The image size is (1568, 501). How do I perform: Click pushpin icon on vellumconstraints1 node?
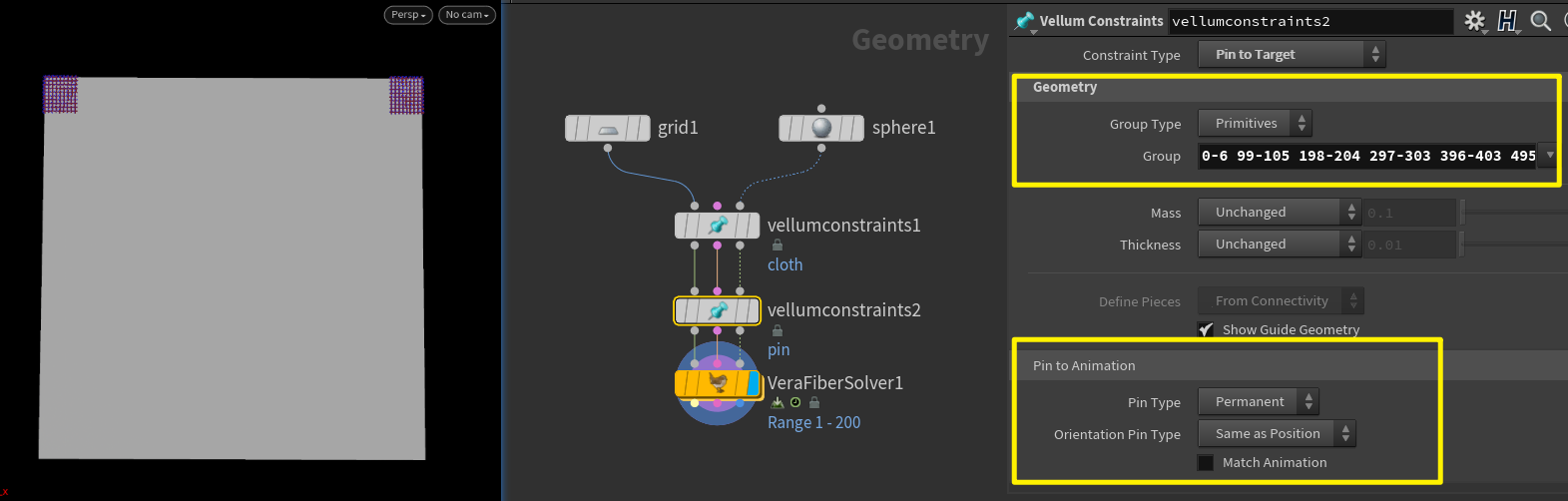[718, 226]
